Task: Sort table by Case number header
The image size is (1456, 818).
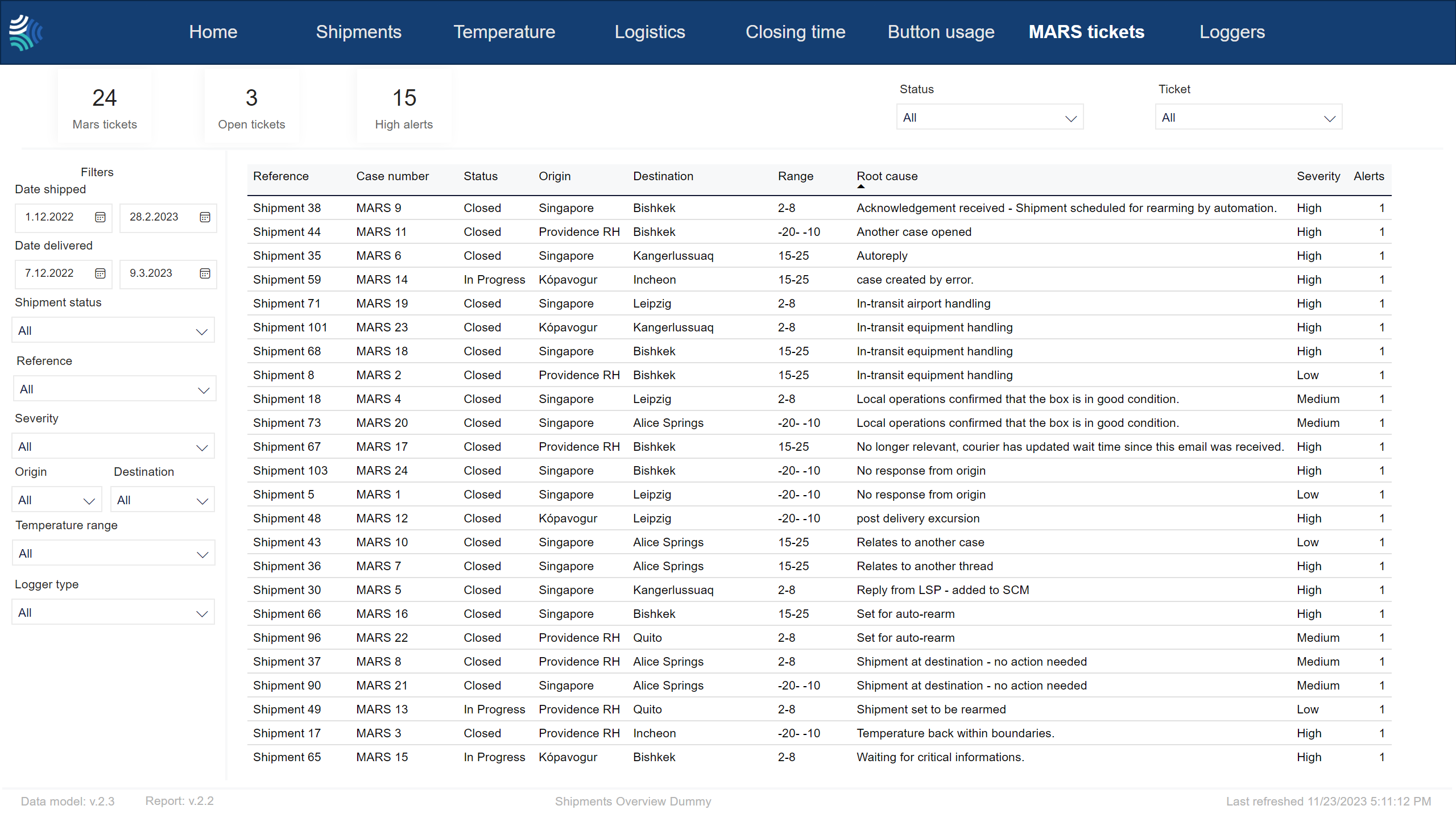Action: 392,176
